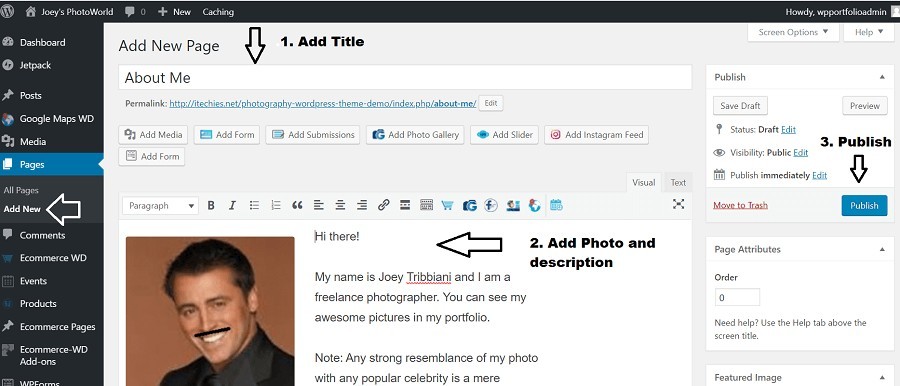Switch to the Visual editor tab

point(643,182)
